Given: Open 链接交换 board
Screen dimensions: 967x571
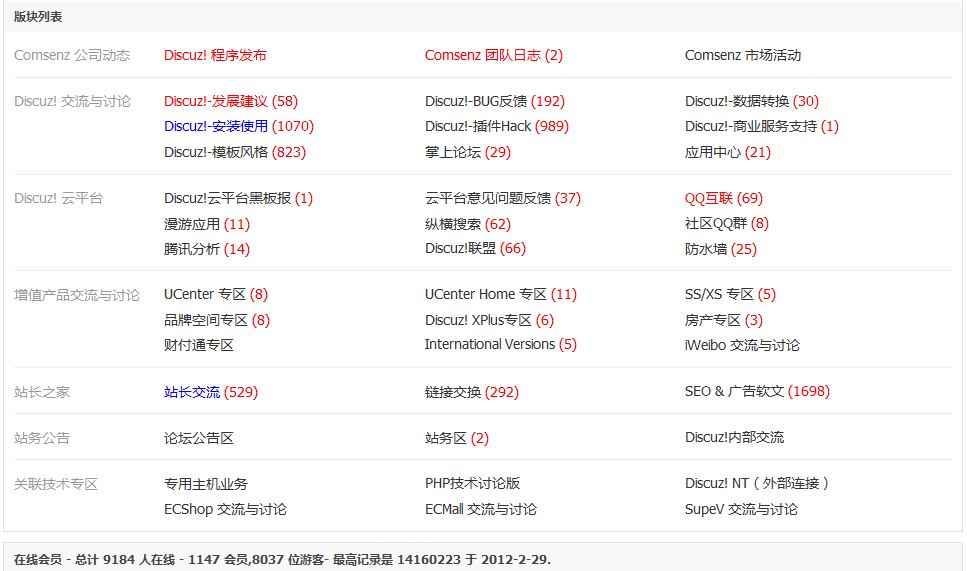Looking at the screenshot, I should [x=453, y=392].
